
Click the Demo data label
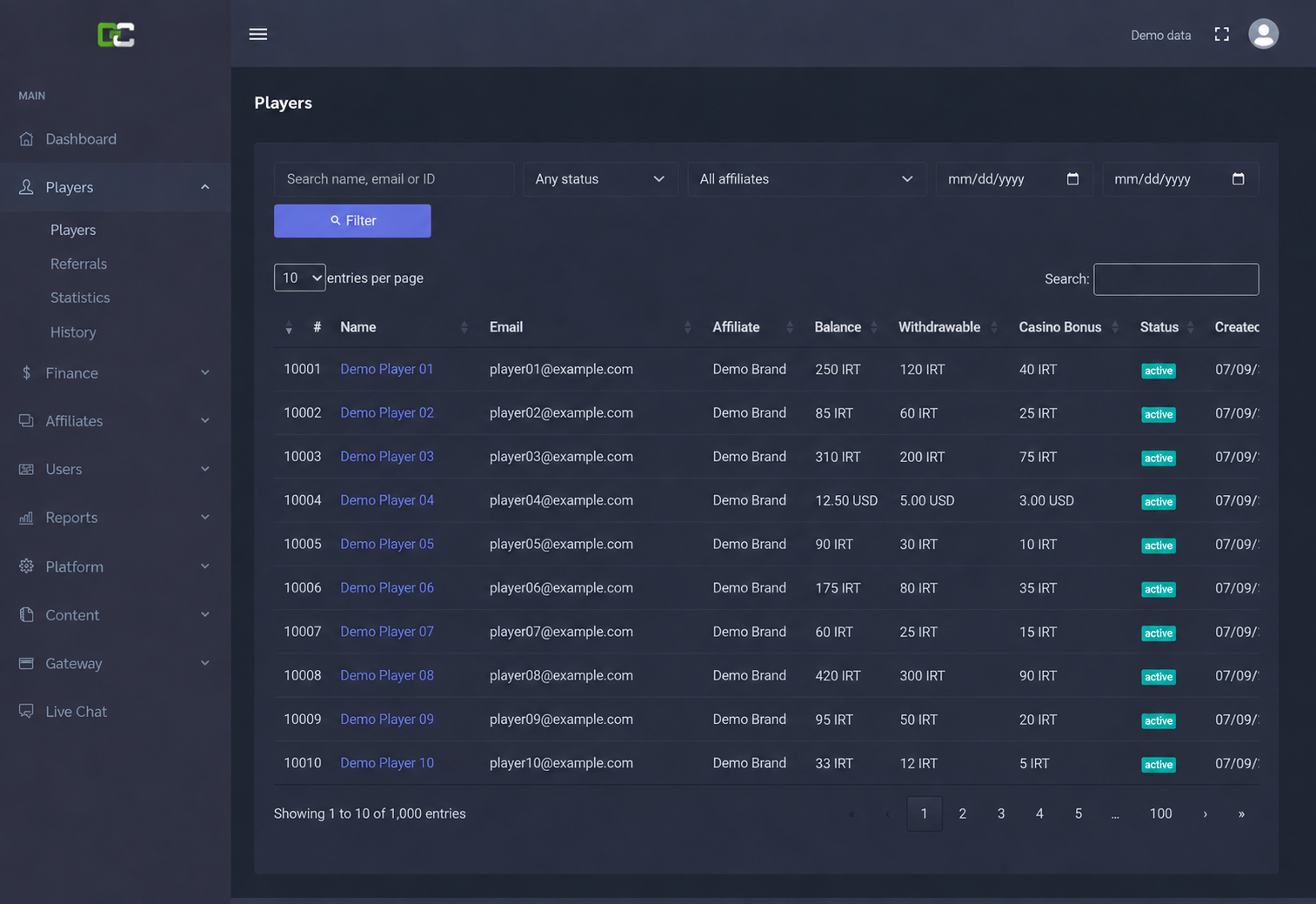coord(1161,35)
